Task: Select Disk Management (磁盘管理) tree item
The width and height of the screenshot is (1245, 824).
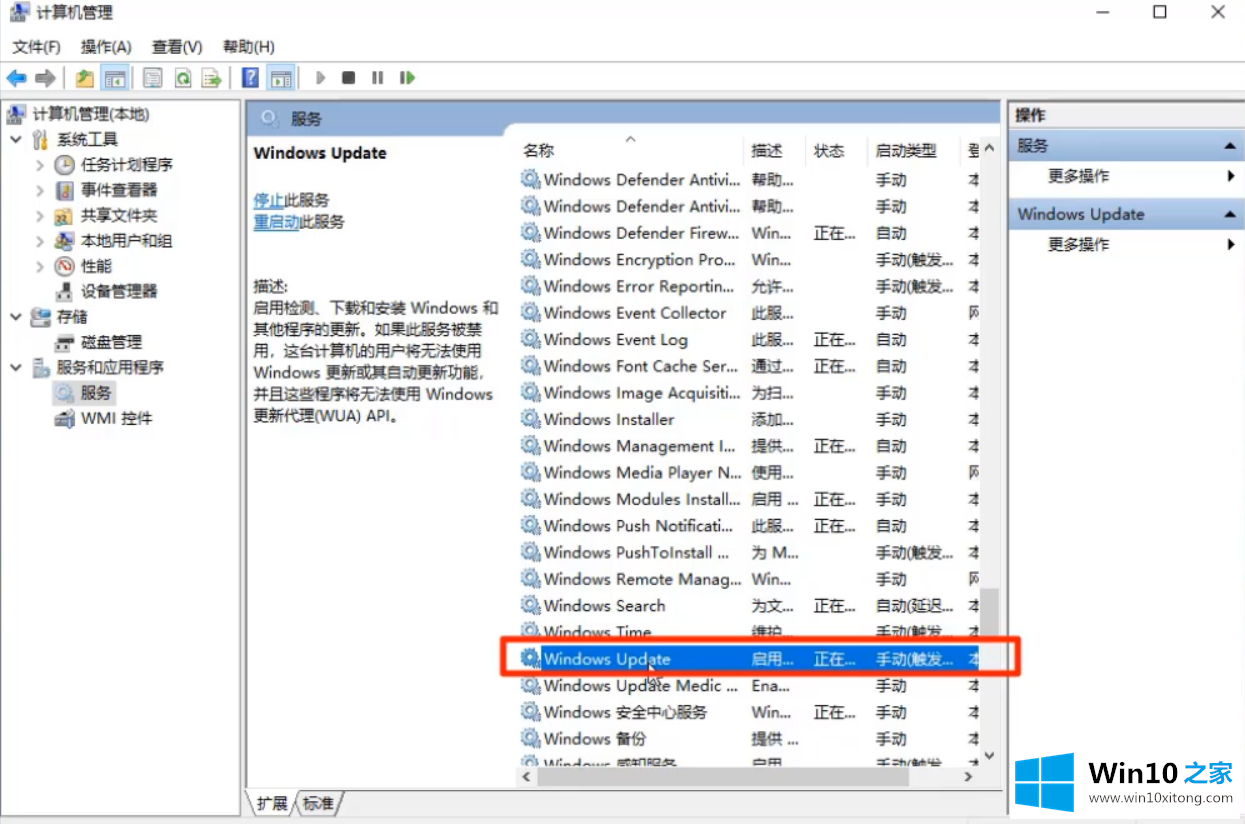Action: (111, 342)
